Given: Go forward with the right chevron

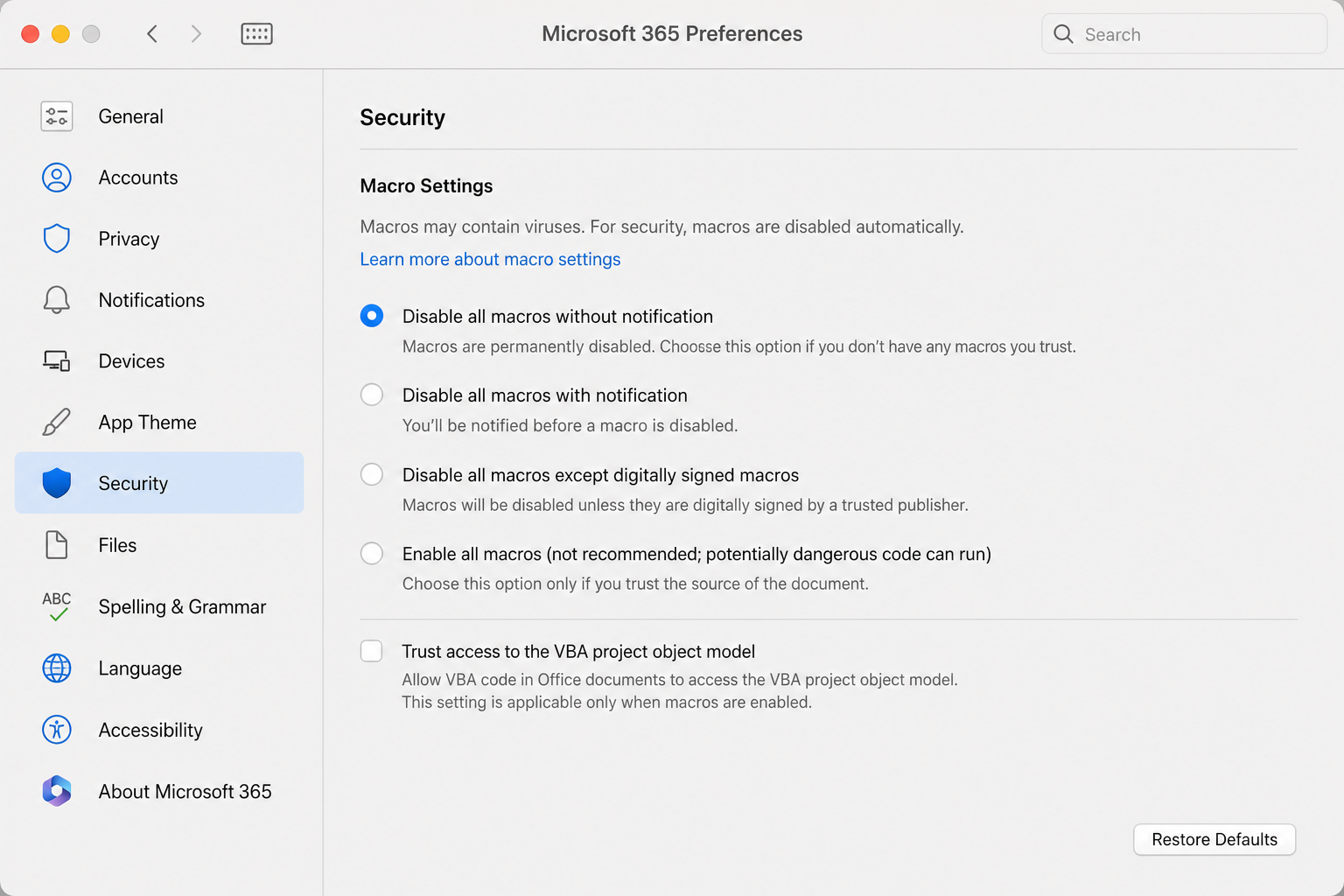Looking at the screenshot, I should (196, 34).
